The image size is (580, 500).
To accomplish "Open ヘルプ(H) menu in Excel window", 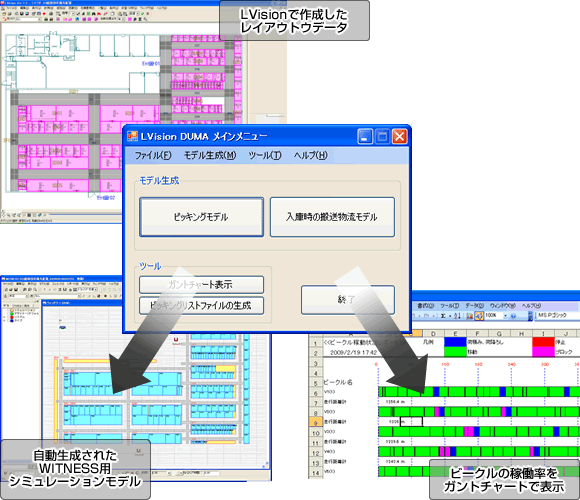I will pos(531,305).
